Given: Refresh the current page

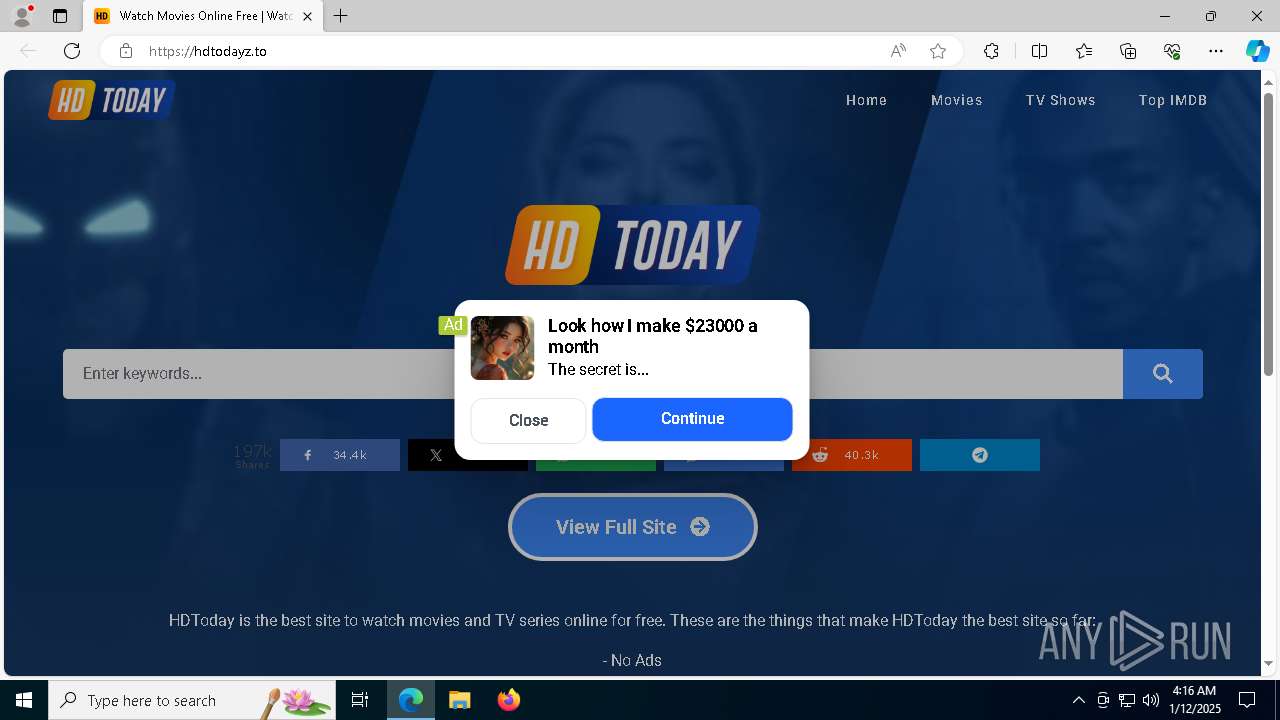Looking at the screenshot, I should pos(72,51).
